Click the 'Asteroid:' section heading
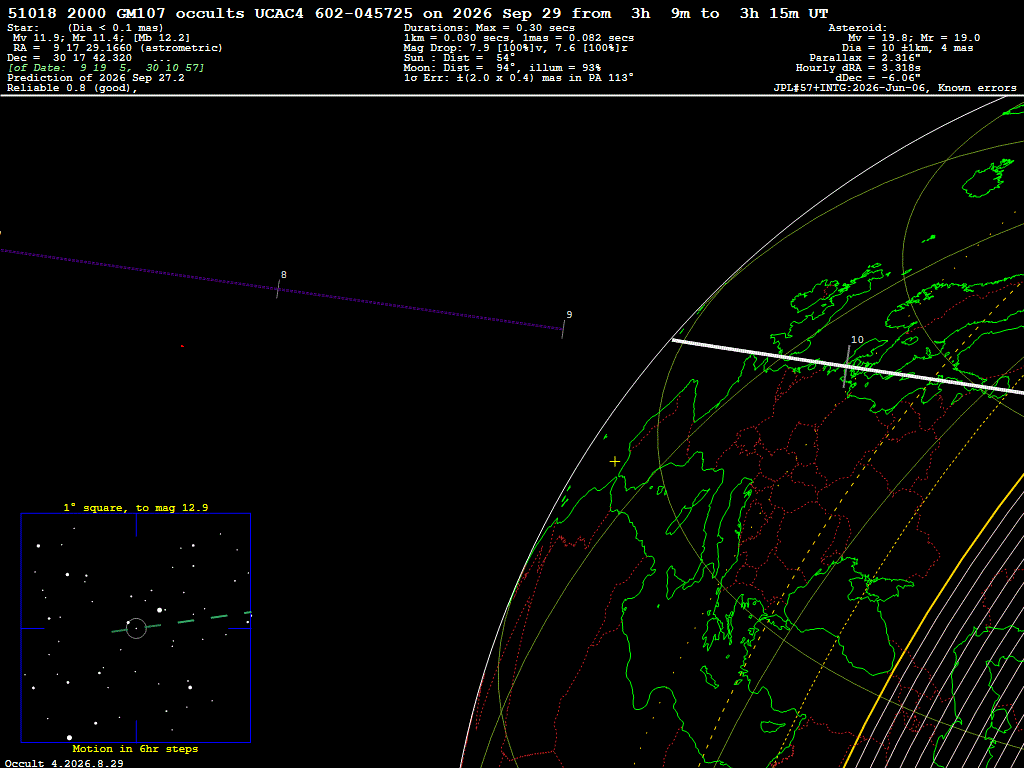Viewport: 1024px width, 768px height. point(857,27)
